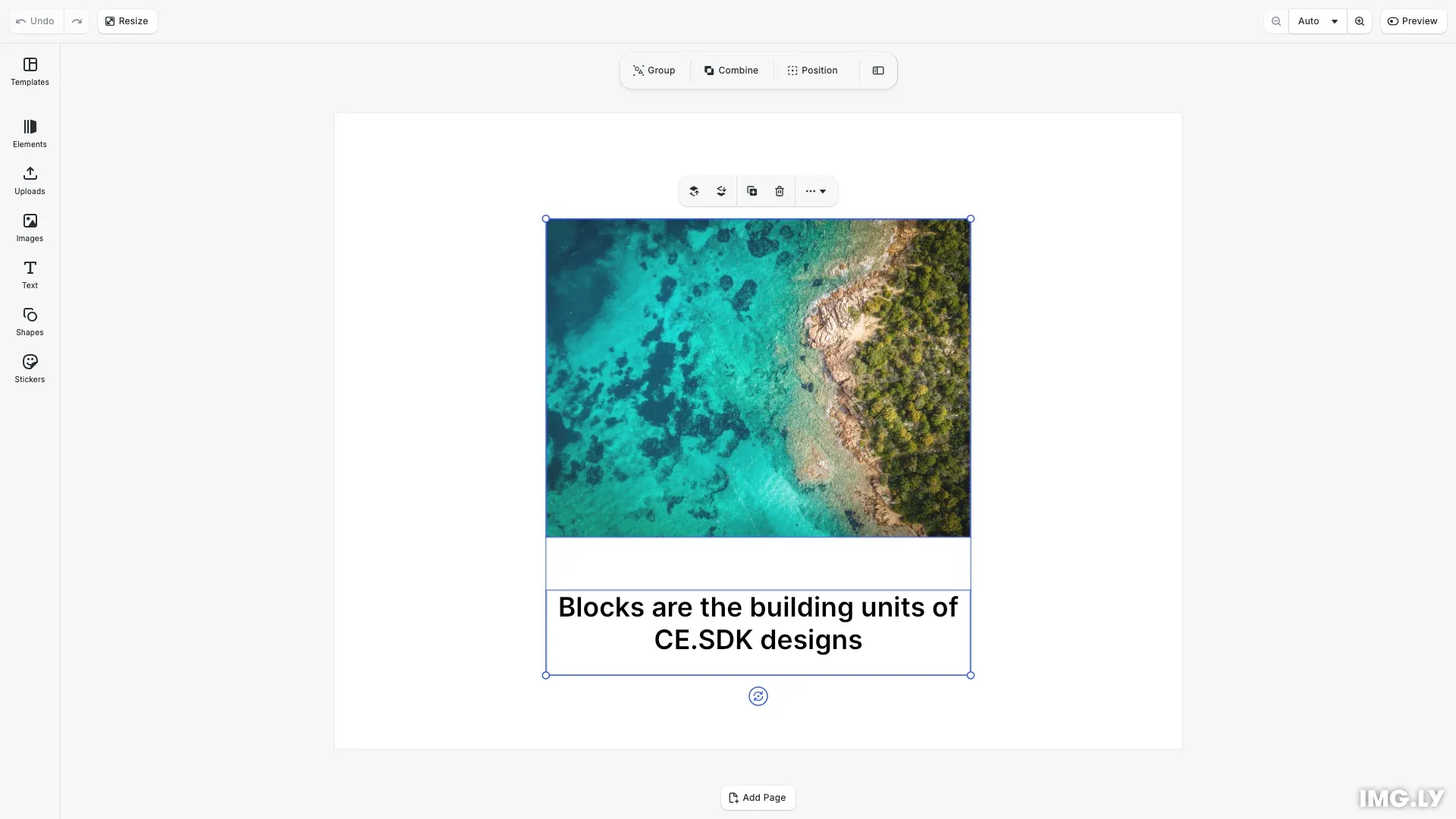Open the Text panel
1456x819 pixels.
pos(30,275)
